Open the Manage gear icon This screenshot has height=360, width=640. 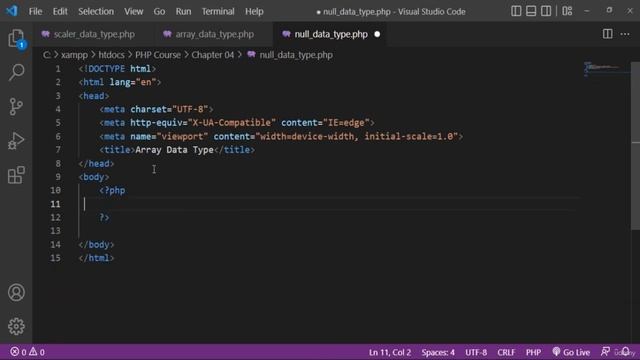coord(16,327)
